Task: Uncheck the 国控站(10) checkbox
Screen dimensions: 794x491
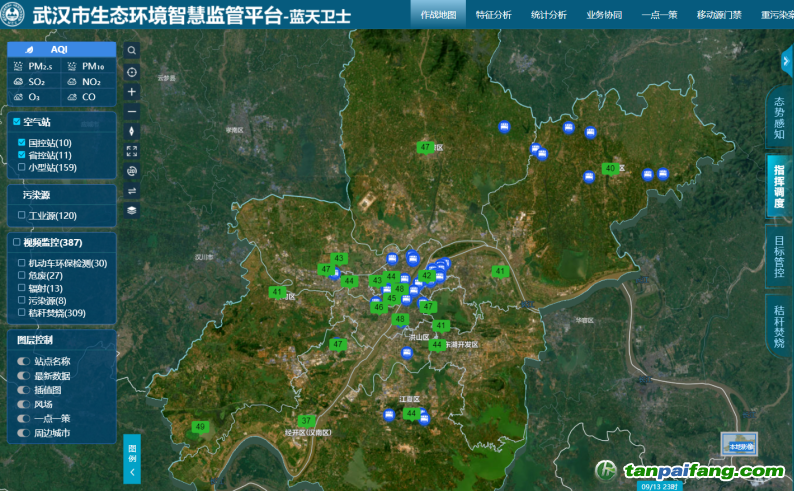Action: (22, 143)
